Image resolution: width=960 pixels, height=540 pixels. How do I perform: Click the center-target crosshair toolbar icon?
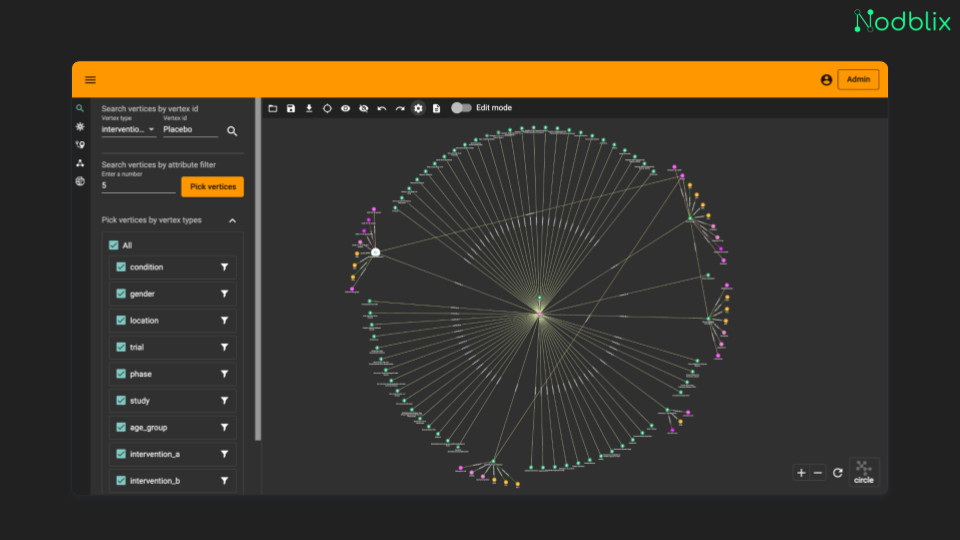click(327, 108)
